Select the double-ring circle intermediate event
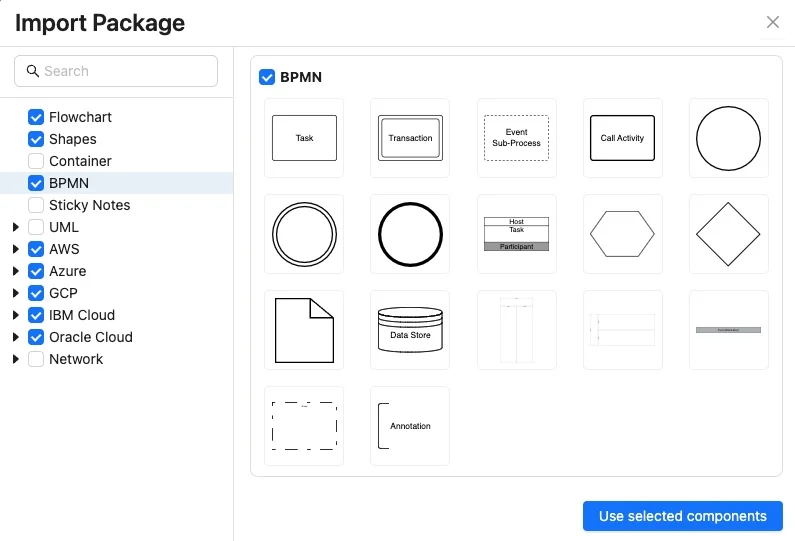This screenshot has height=541, width=795. coord(304,234)
